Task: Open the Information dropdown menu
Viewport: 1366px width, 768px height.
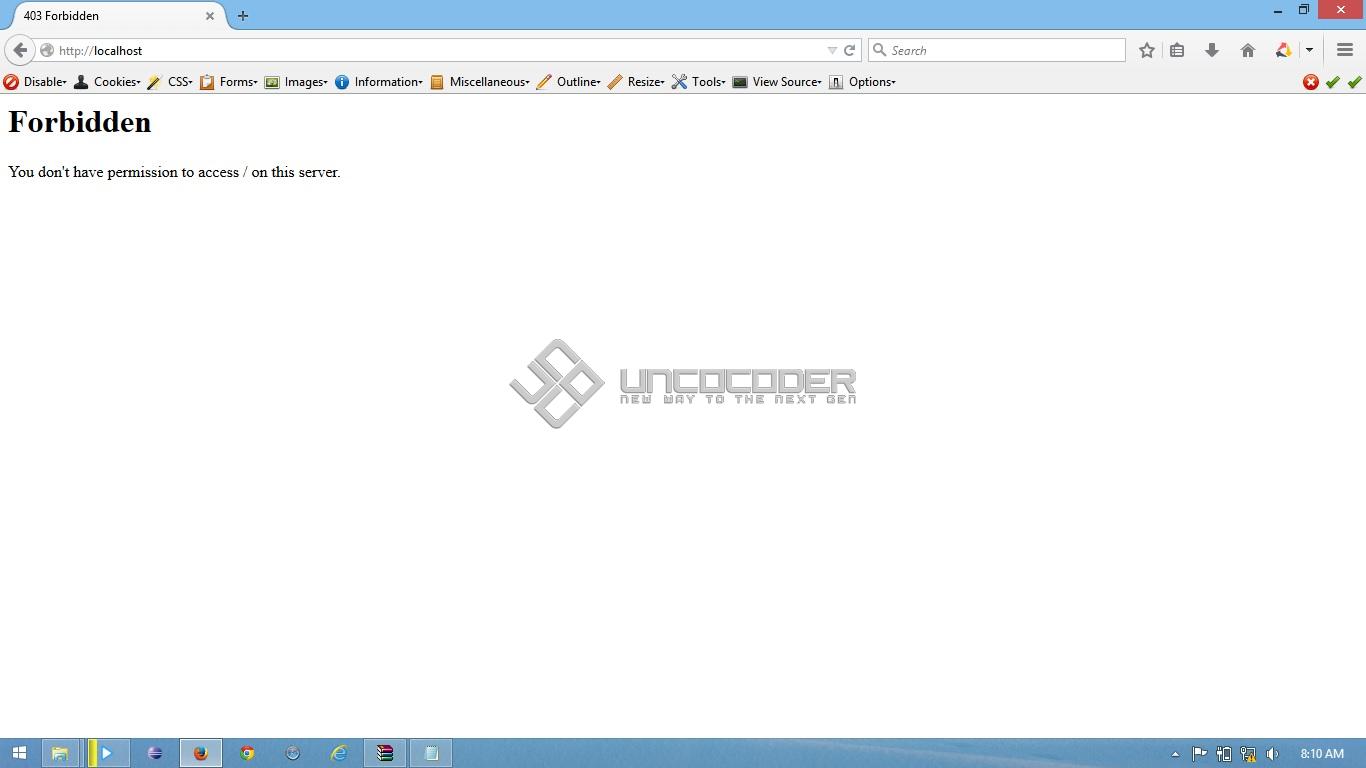Action: [x=379, y=82]
